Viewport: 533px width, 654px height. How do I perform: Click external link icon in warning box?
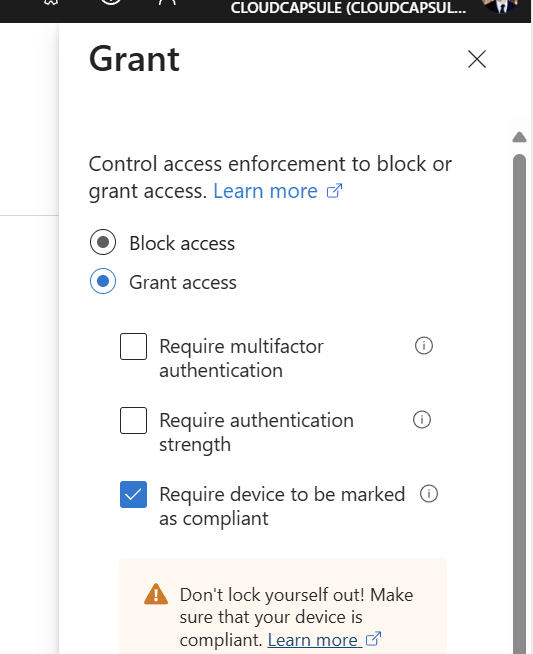coord(373,639)
